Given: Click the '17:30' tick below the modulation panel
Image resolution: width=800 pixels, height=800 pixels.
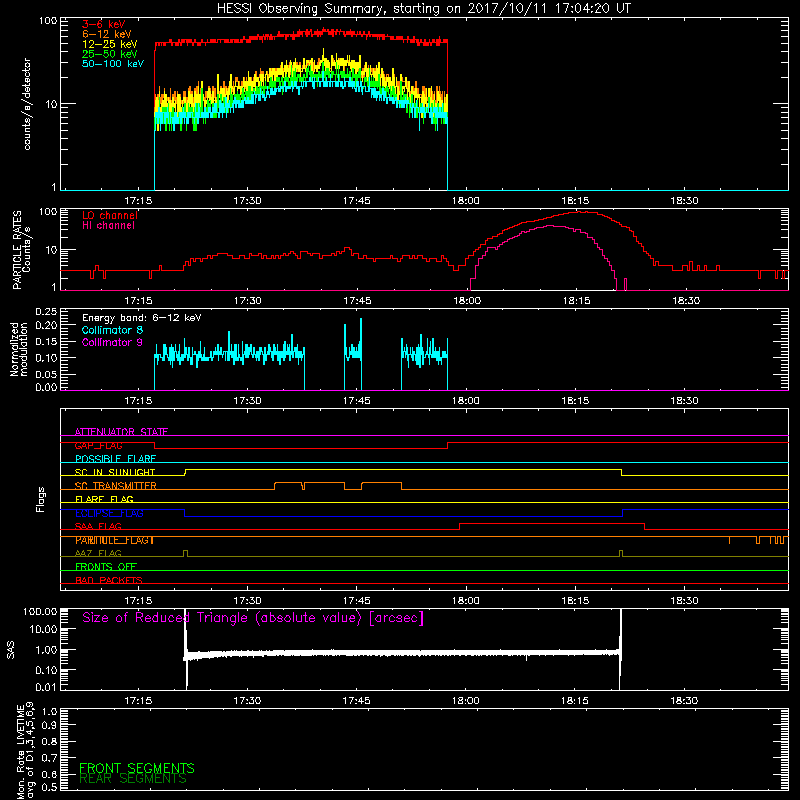Looking at the screenshot, I should click(247, 401).
